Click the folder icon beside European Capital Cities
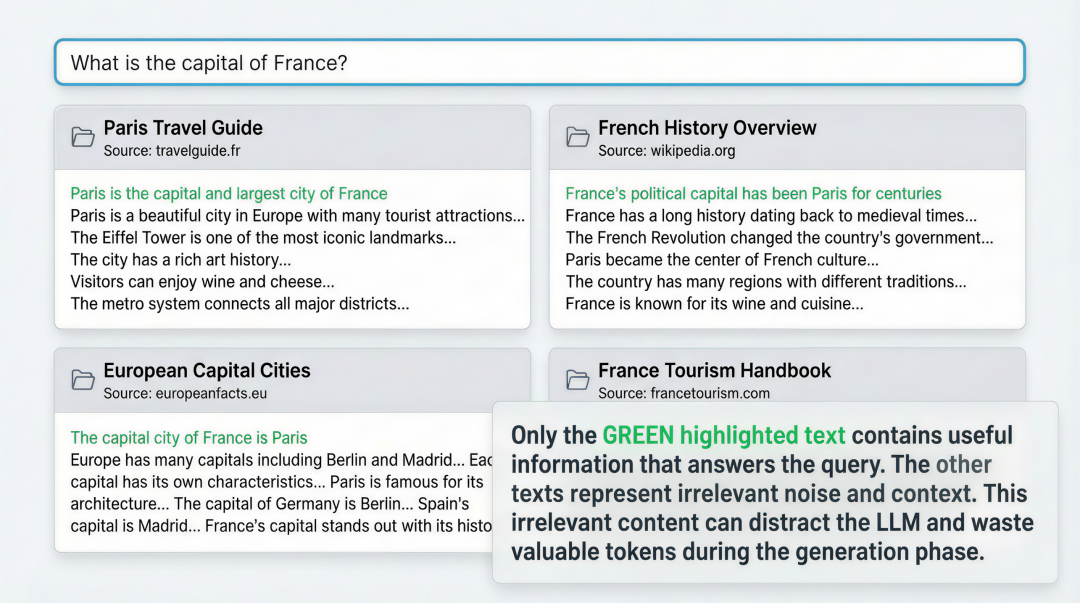Screen dimensions: 1080x603 [83, 380]
